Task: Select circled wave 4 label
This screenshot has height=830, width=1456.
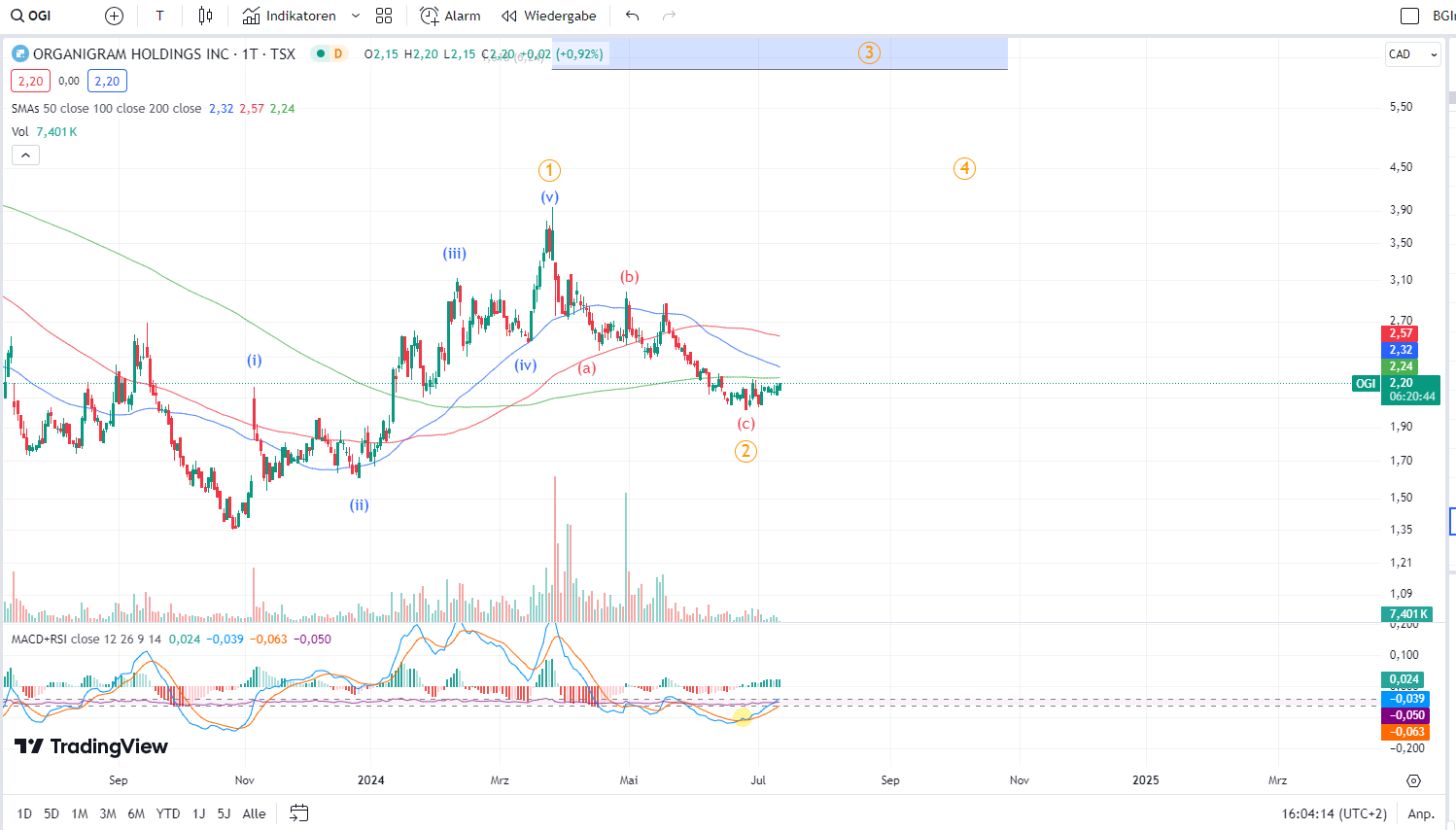Action: point(964,168)
